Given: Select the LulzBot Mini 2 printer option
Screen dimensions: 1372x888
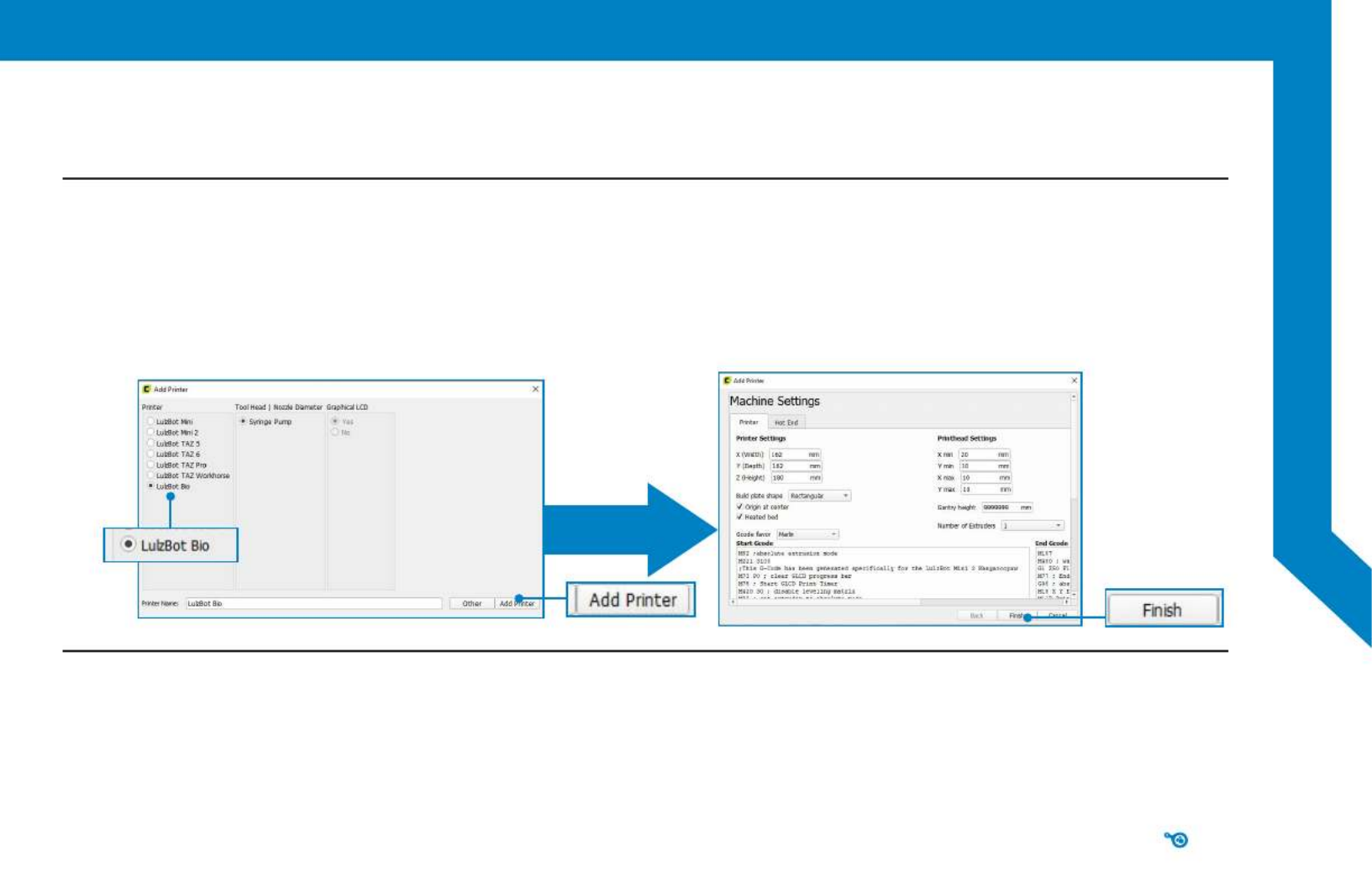Looking at the screenshot, I should pyautogui.click(x=150, y=433).
